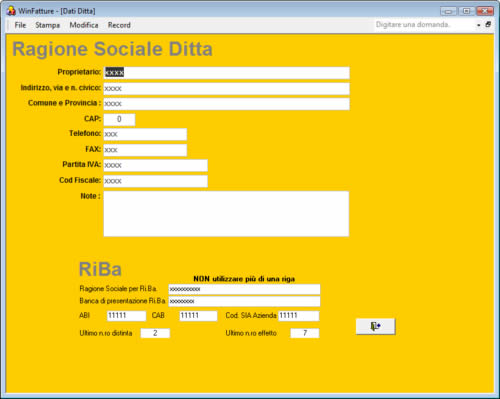Click the Indirizzo, via e n. civico field
500x399 pixels.
click(226, 89)
